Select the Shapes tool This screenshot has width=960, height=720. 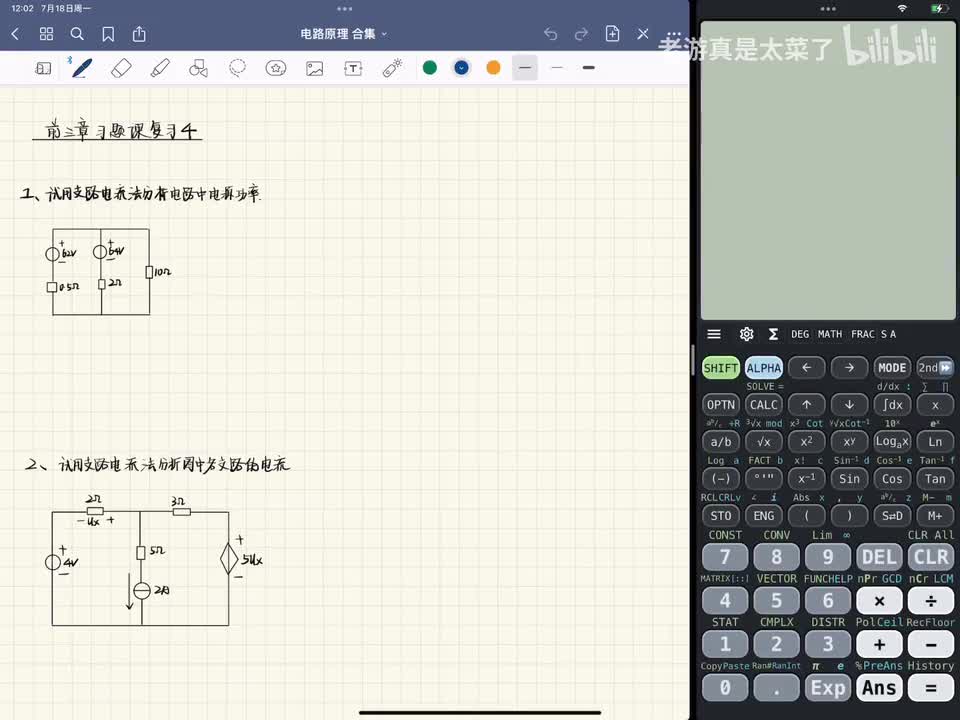(x=198, y=68)
